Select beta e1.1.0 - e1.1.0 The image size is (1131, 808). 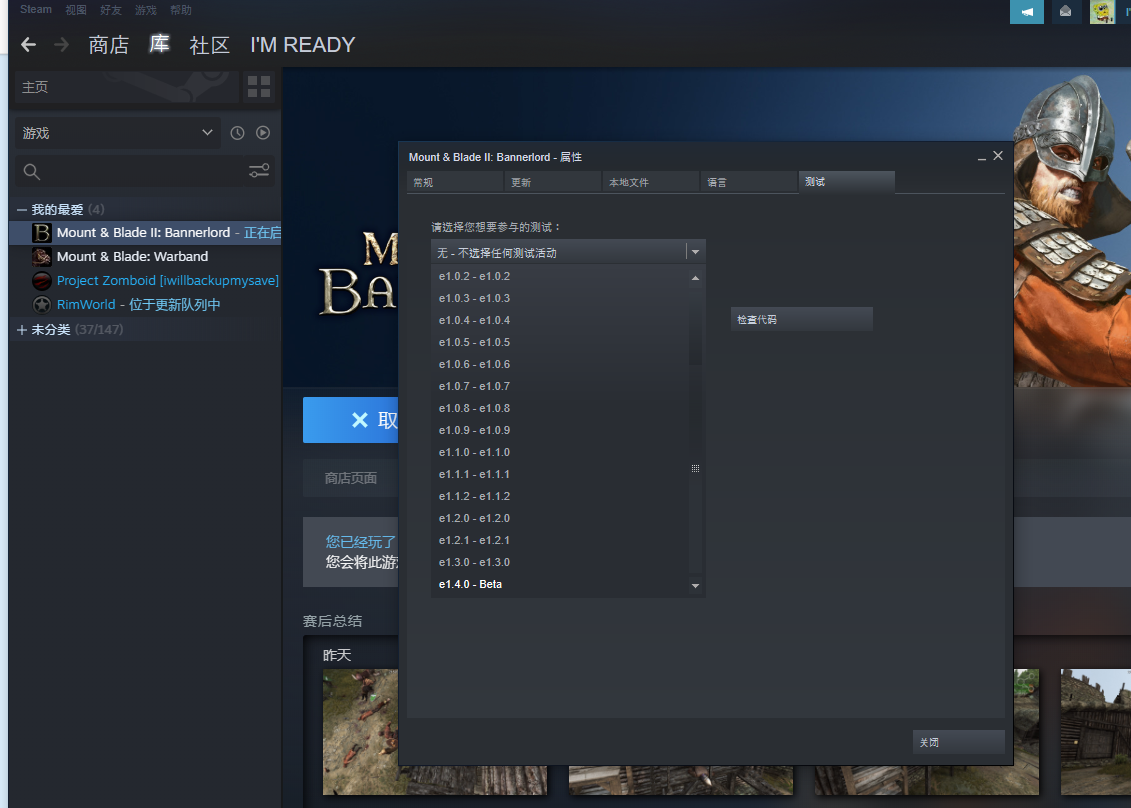pyautogui.click(x=560, y=452)
